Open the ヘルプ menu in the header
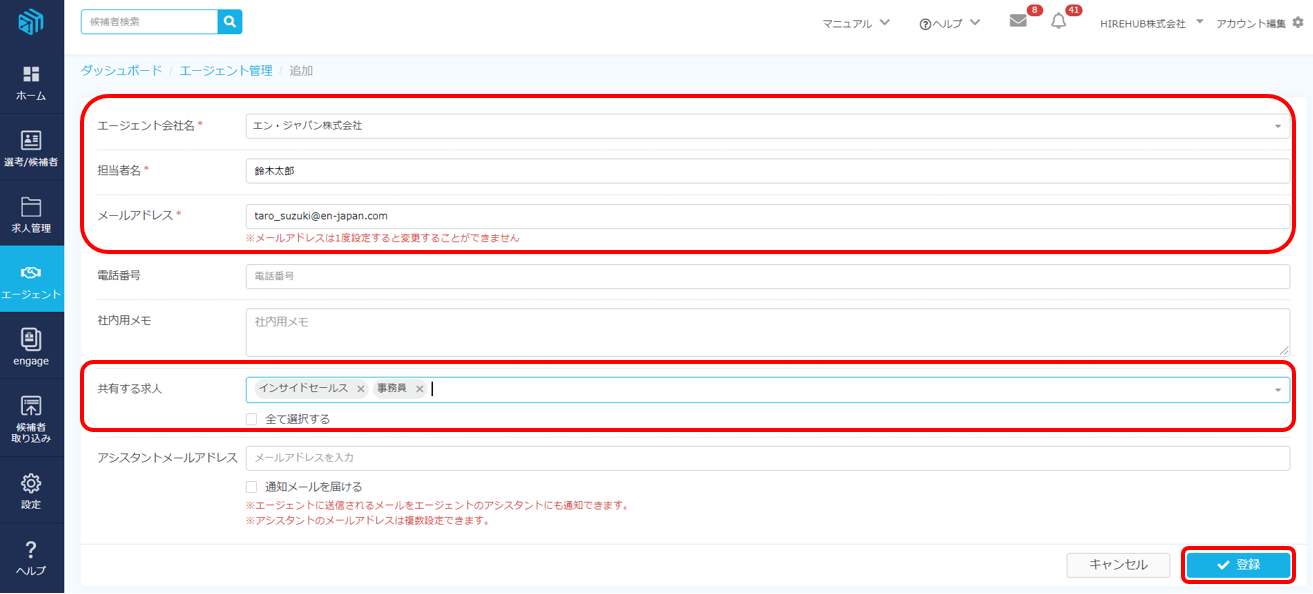1313x594 pixels. coord(949,23)
